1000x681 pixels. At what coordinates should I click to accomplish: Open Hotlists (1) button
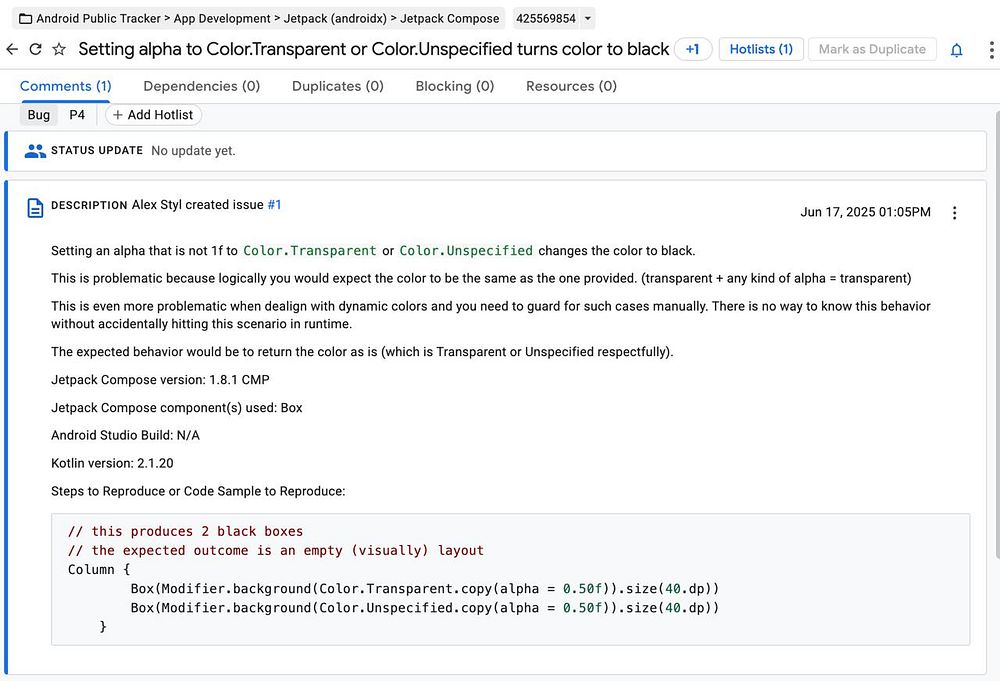pos(760,49)
